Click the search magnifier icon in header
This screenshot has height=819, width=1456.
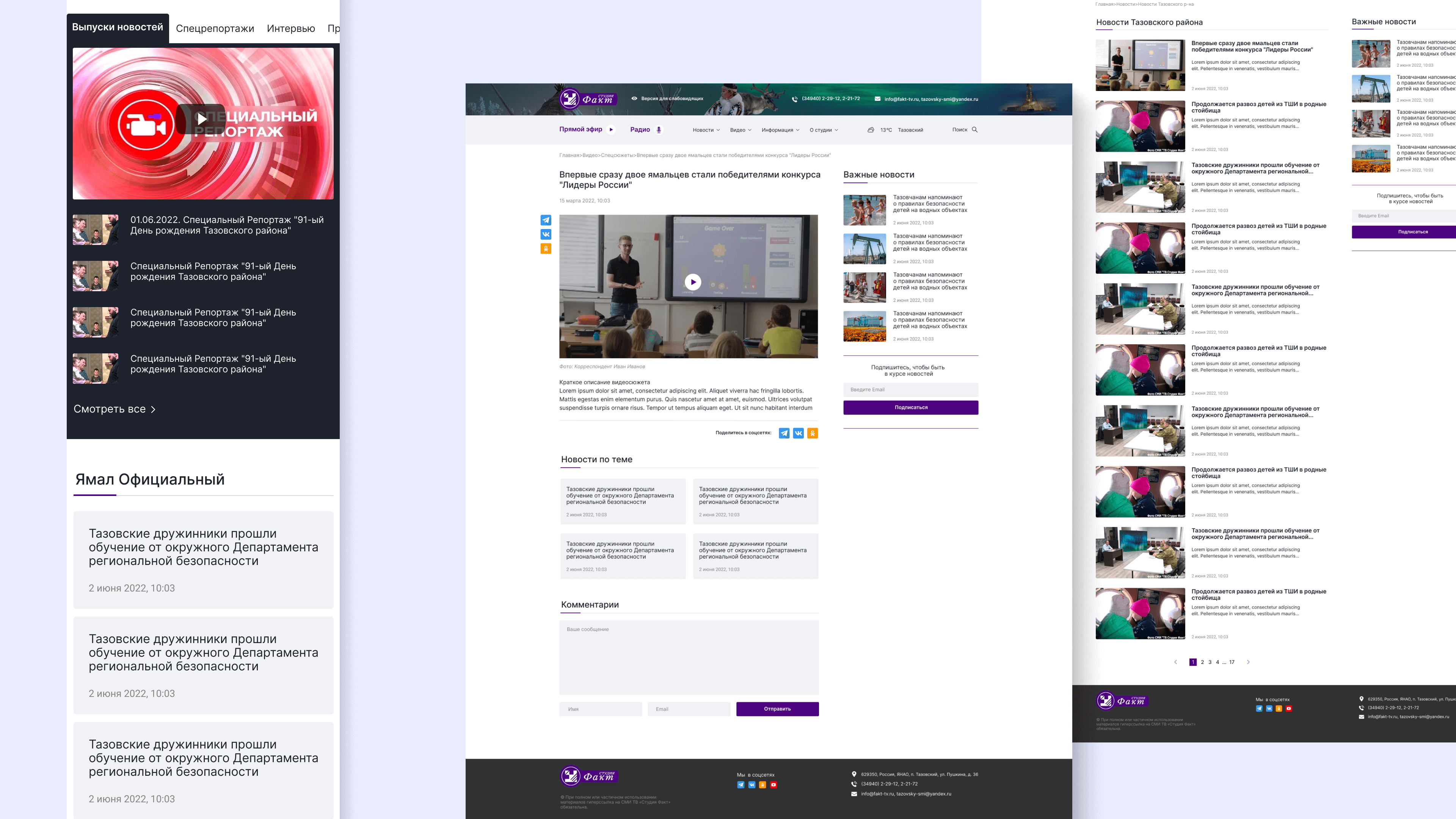(x=974, y=129)
